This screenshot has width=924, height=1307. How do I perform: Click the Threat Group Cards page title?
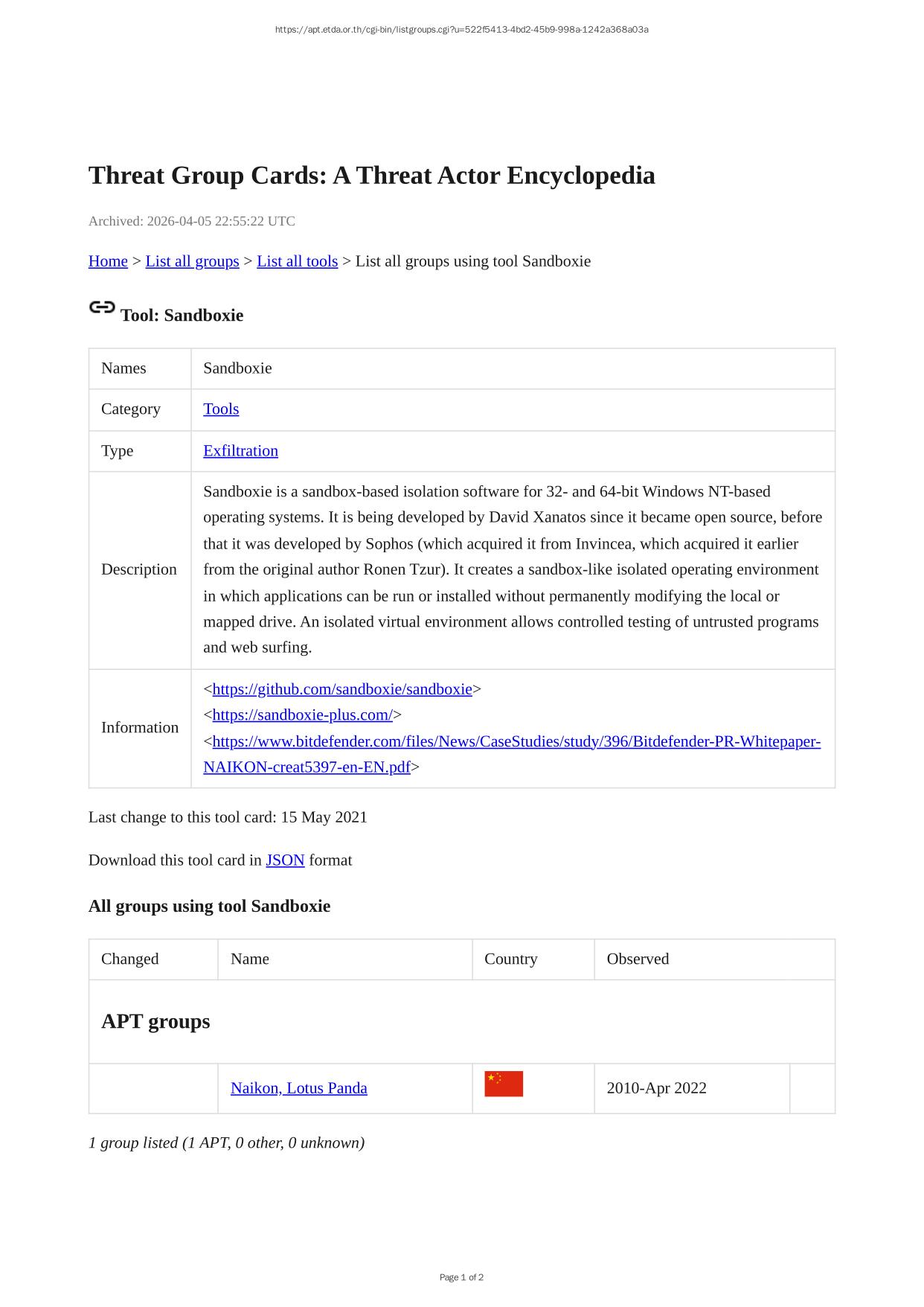[x=371, y=176]
